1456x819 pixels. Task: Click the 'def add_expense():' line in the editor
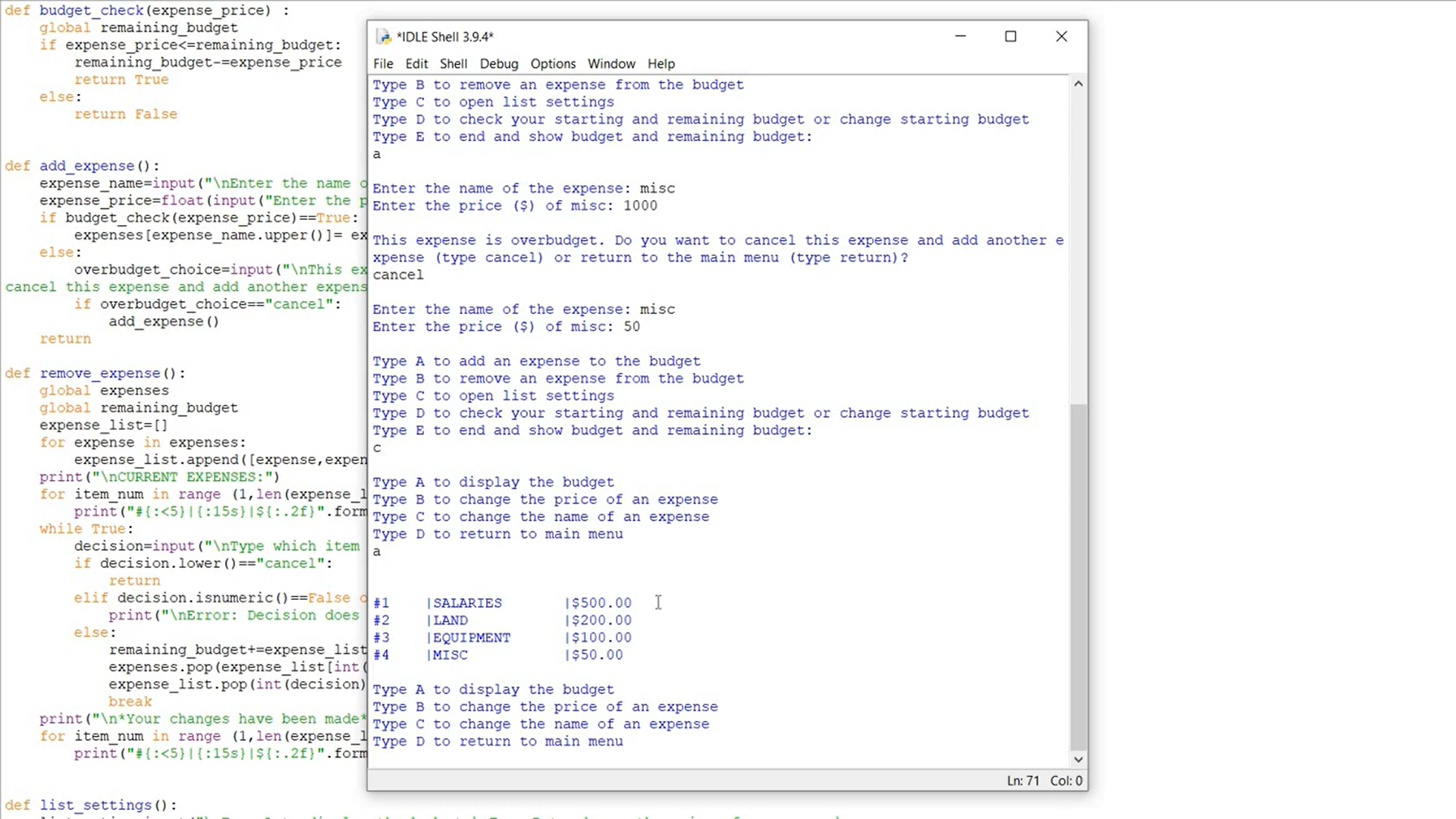click(x=82, y=166)
